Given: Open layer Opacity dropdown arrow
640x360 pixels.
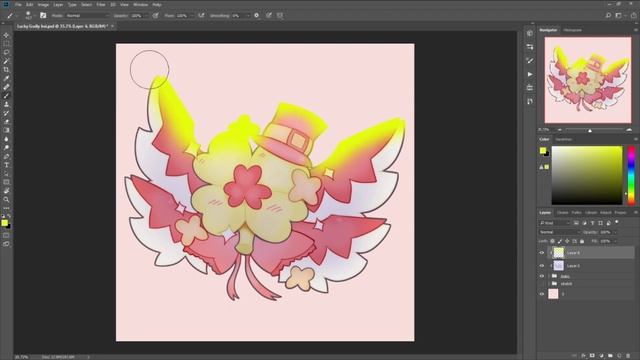Looking at the screenshot, I should tap(615, 232).
